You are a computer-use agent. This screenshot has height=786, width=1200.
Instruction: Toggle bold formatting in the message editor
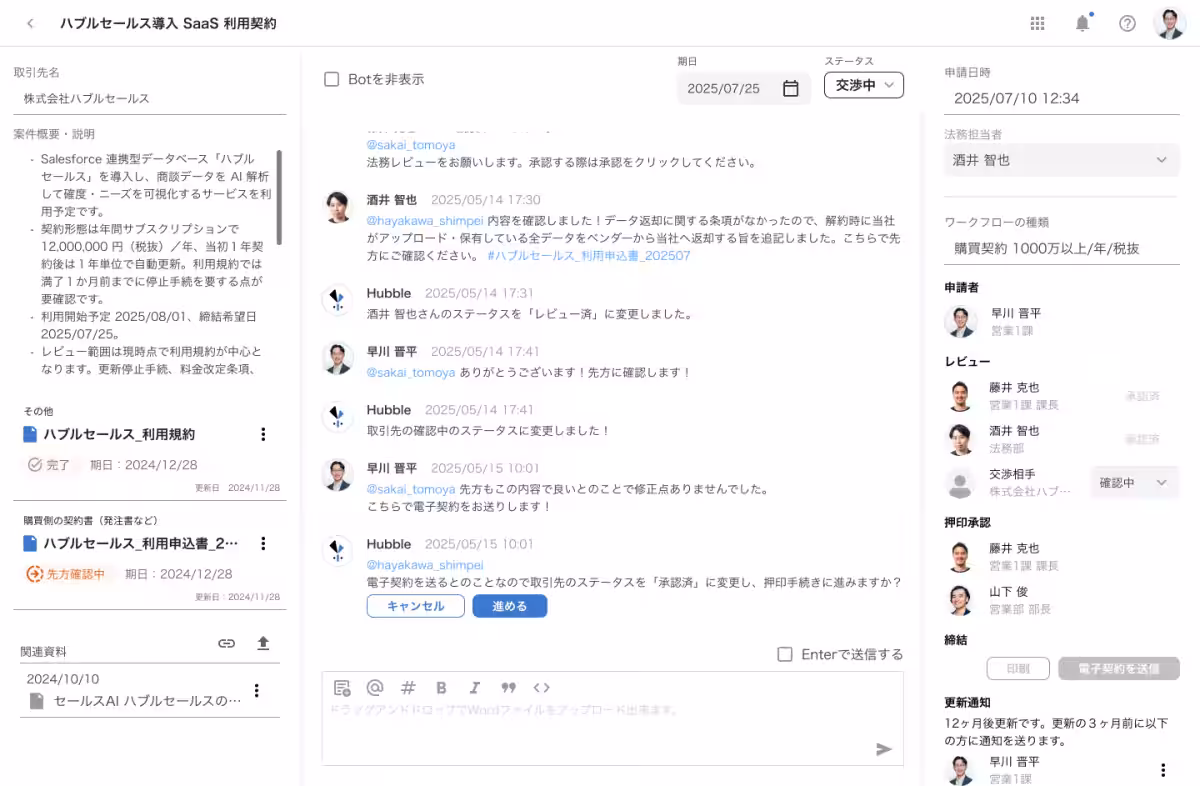pos(441,687)
